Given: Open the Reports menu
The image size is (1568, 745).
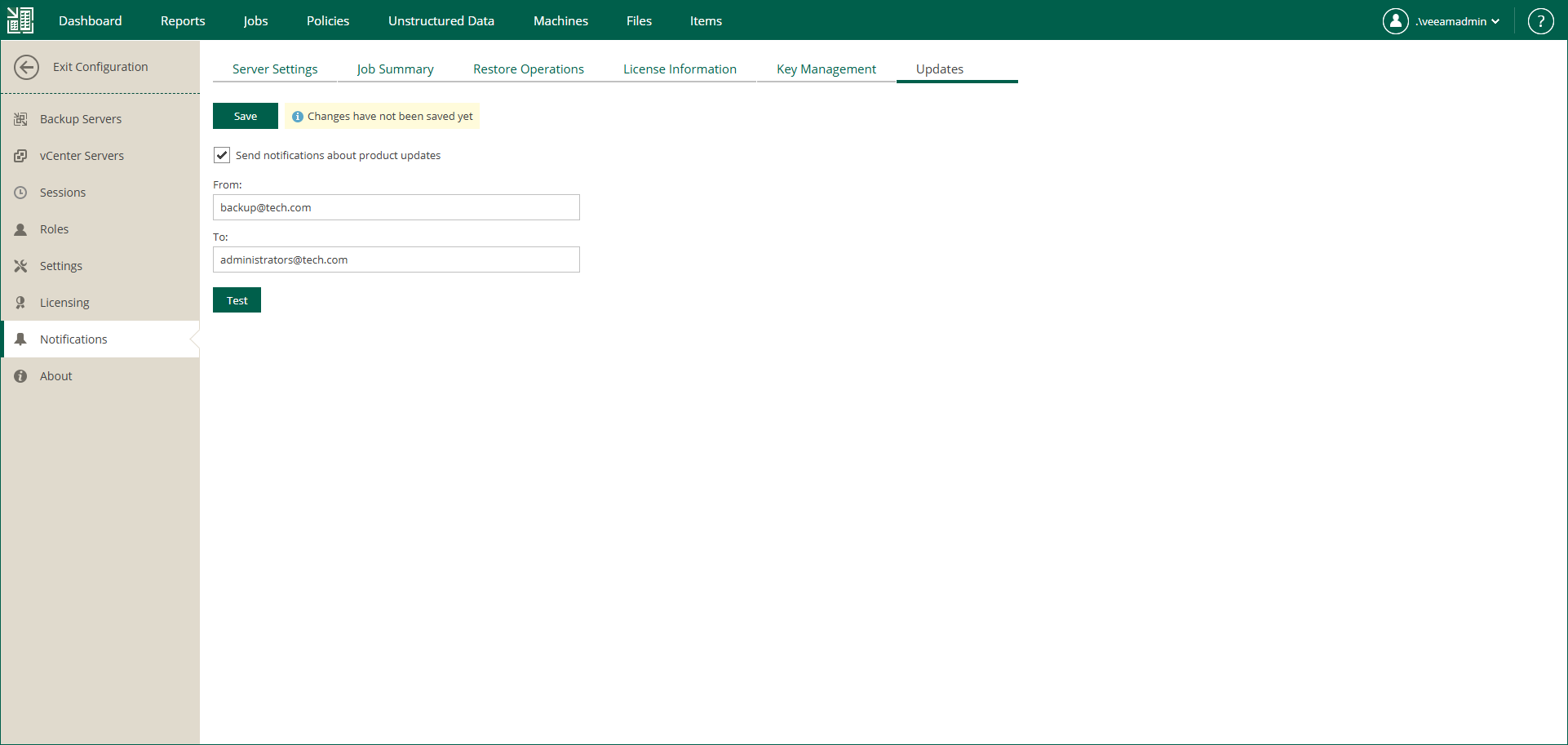Looking at the screenshot, I should [x=183, y=21].
